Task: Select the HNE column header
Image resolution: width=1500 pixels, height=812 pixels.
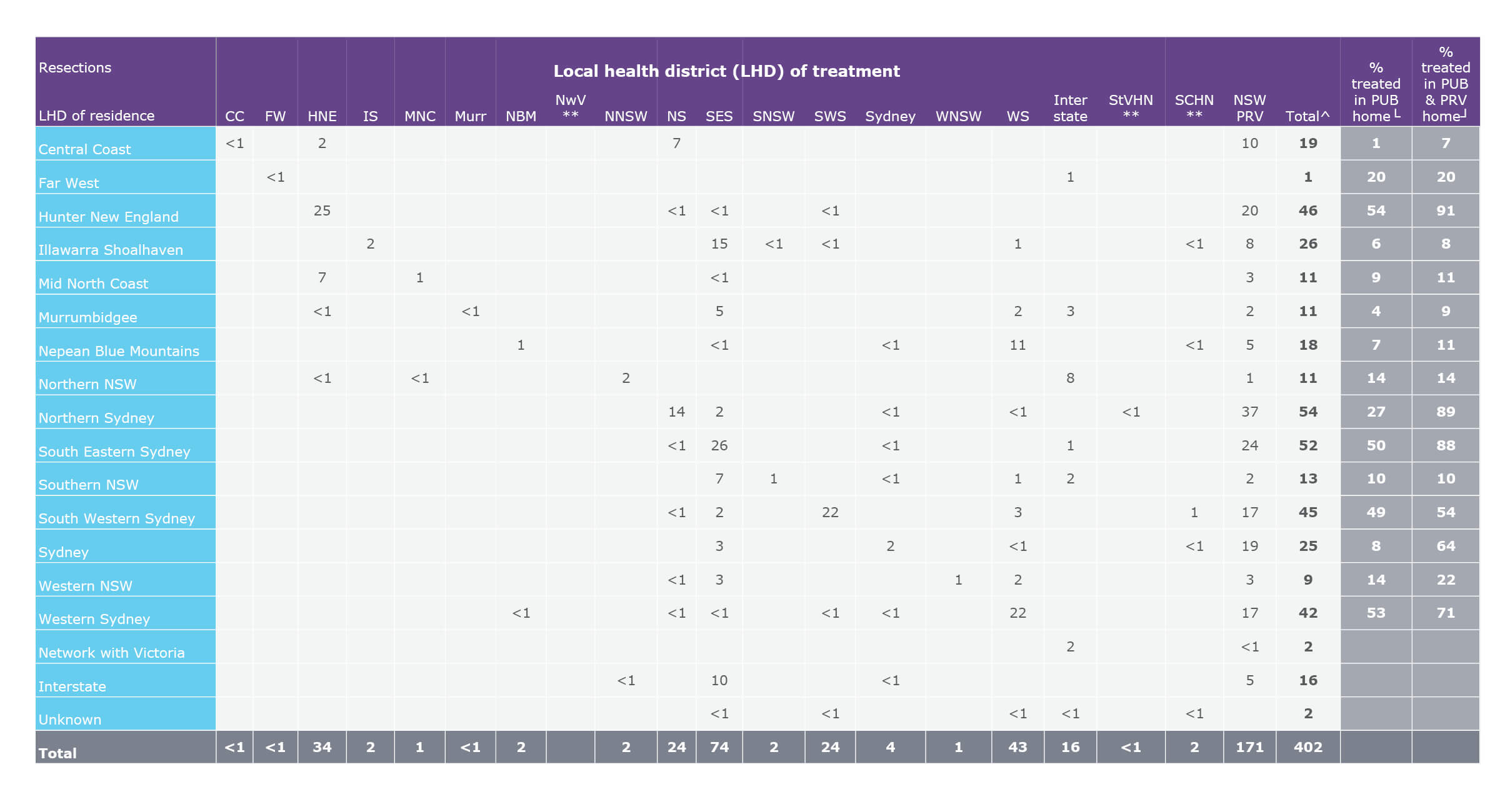Action: click(321, 116)
